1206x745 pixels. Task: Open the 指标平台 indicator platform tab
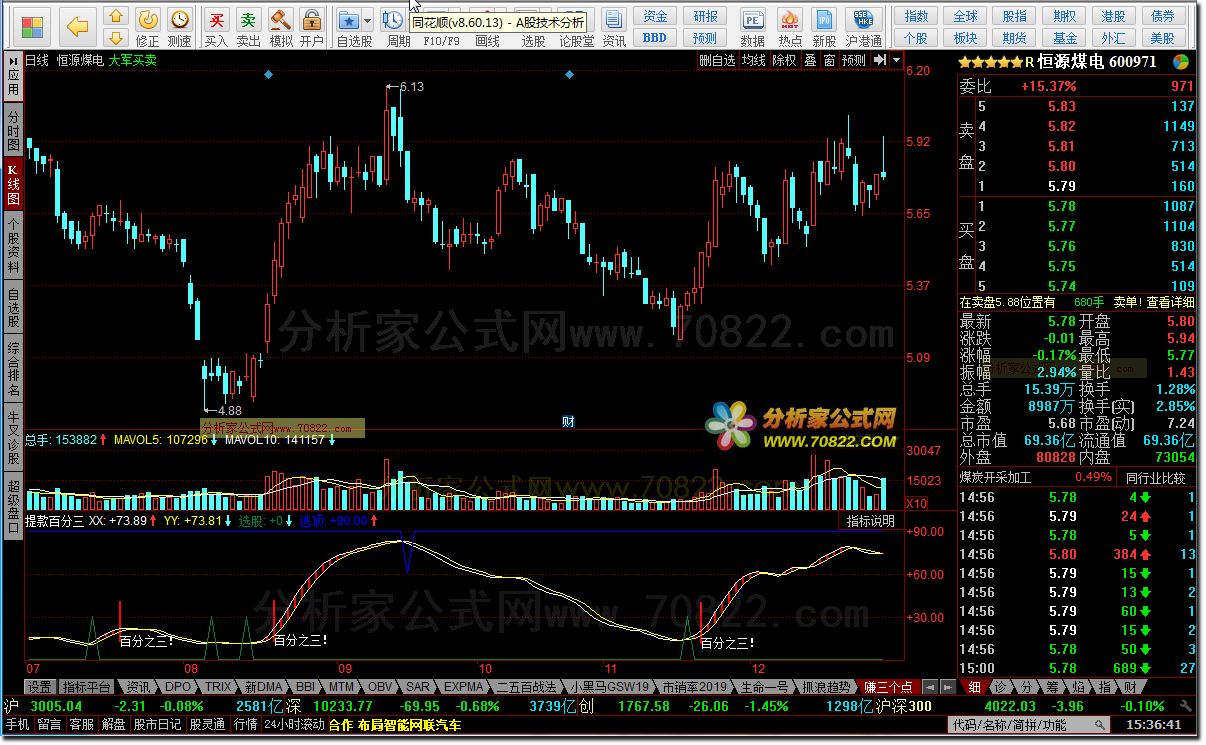[x=87, y=687]
